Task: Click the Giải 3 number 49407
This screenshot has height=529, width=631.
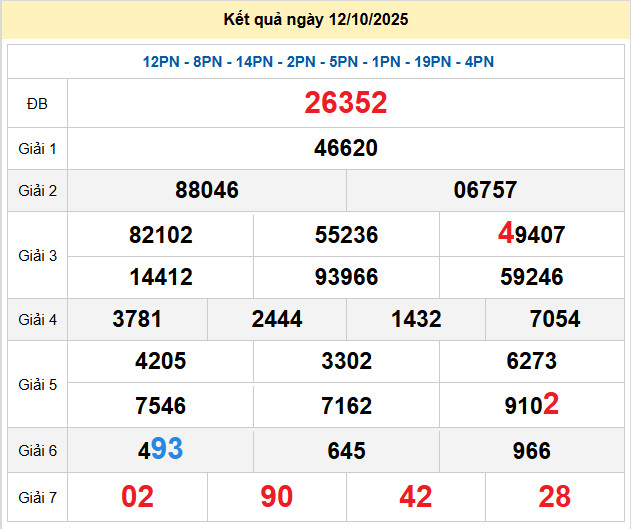Action: [x=532, y=235]
